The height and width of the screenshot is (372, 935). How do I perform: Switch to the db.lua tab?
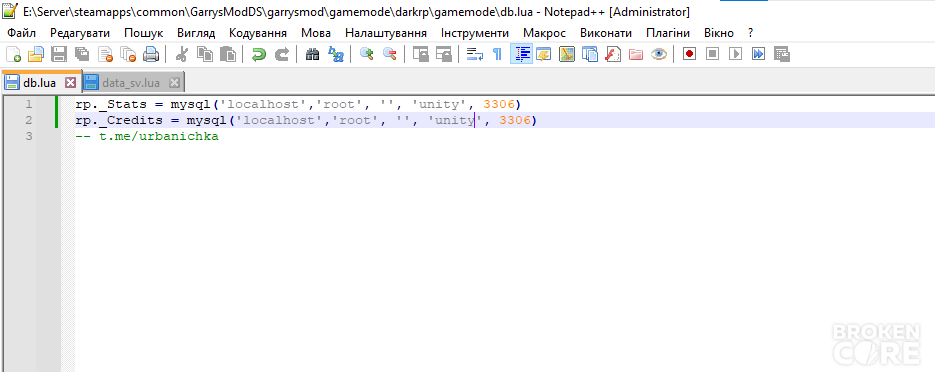pos(40,82)
